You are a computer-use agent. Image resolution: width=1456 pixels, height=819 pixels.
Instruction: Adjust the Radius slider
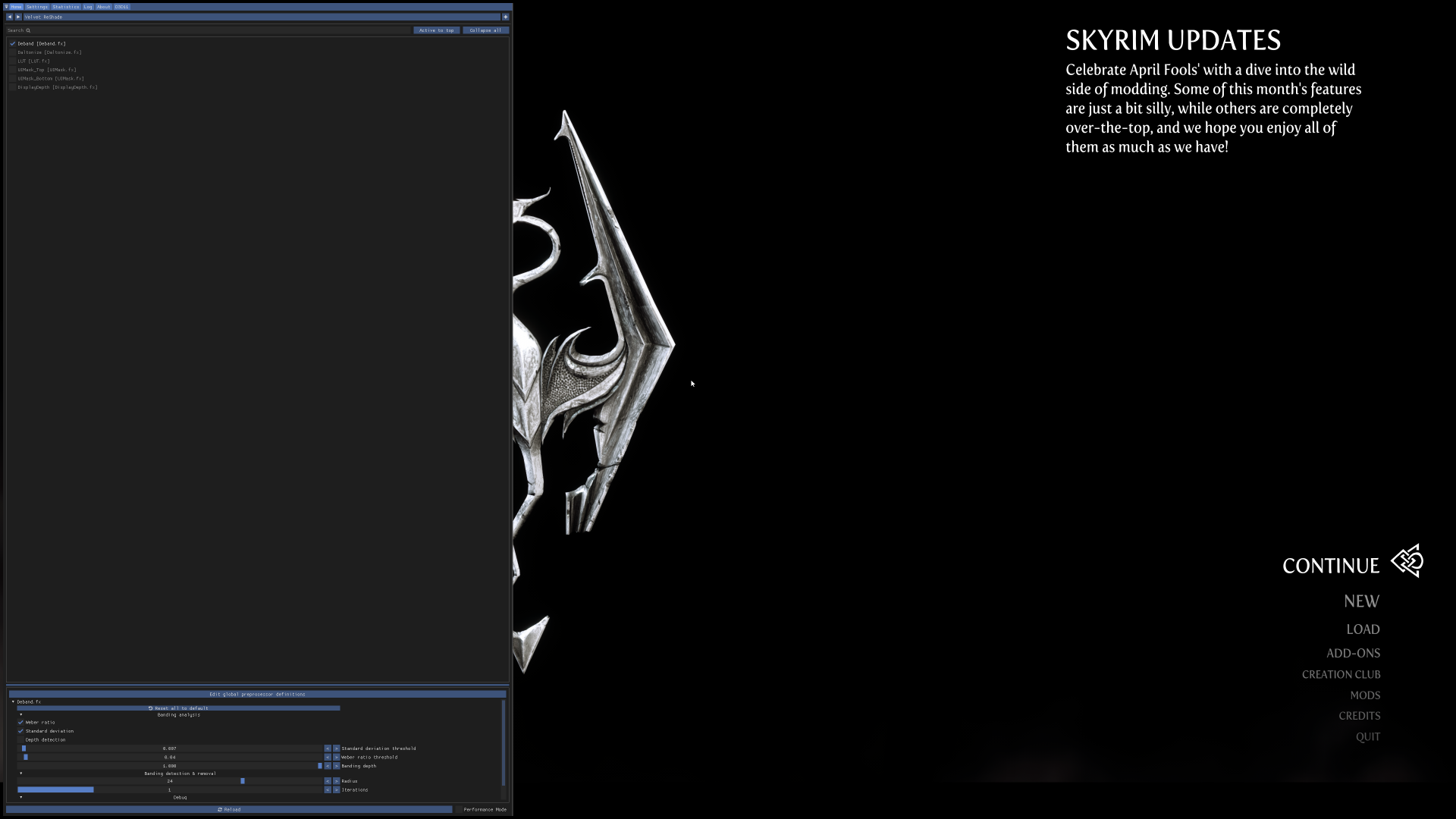pyautogui.click(x=170, y=781)
